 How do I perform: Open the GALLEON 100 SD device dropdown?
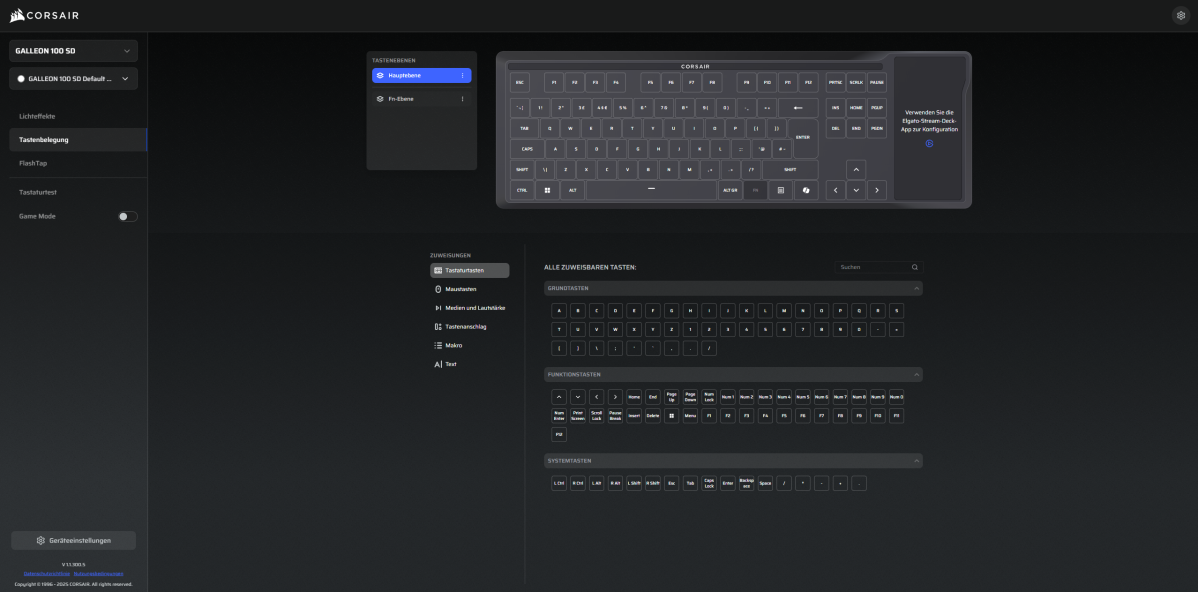(73, 49)
